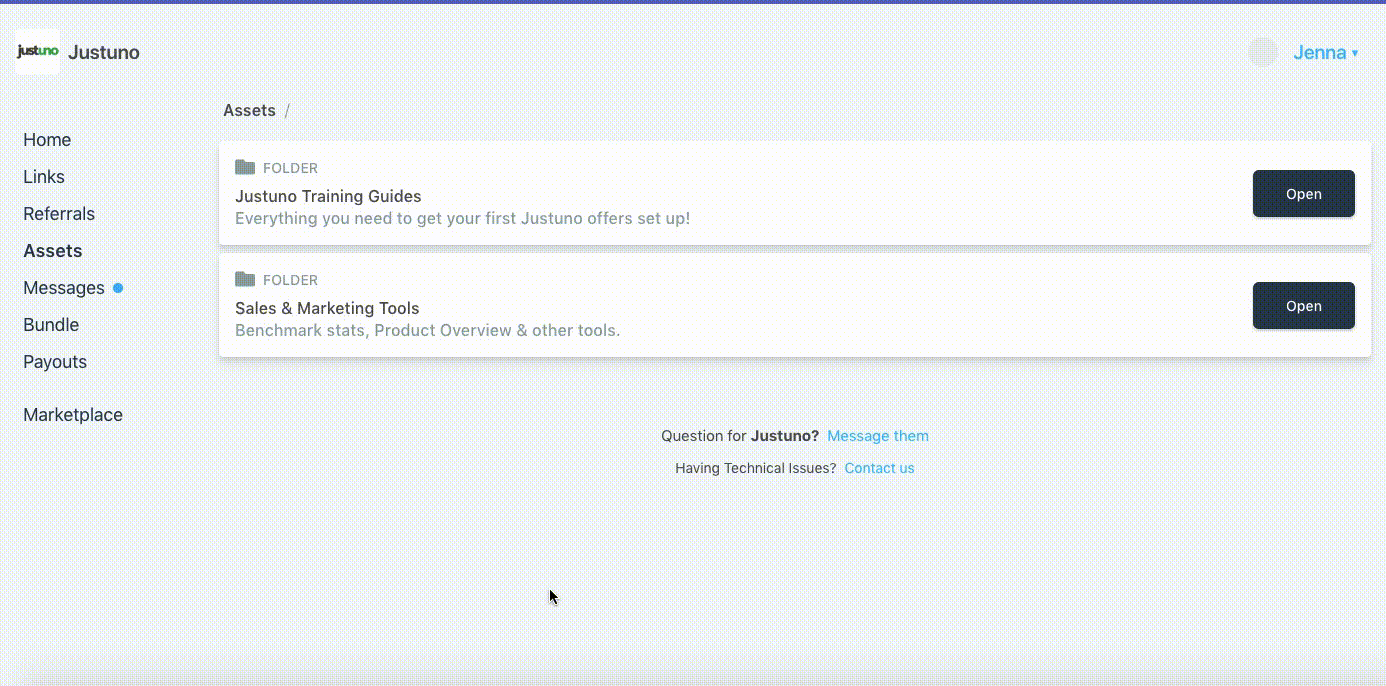Go to Home in the sidebar
1386x686 pixels.
coord(47,140)
